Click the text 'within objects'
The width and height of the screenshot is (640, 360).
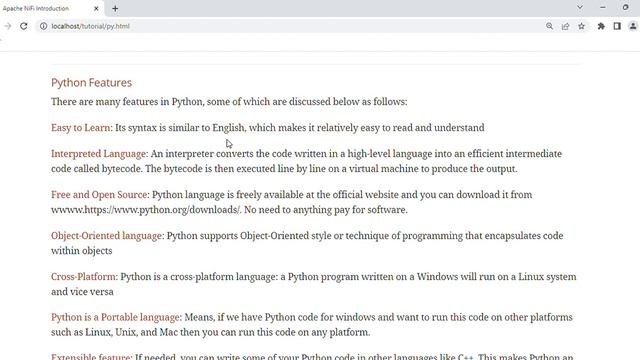pos(82,251)
